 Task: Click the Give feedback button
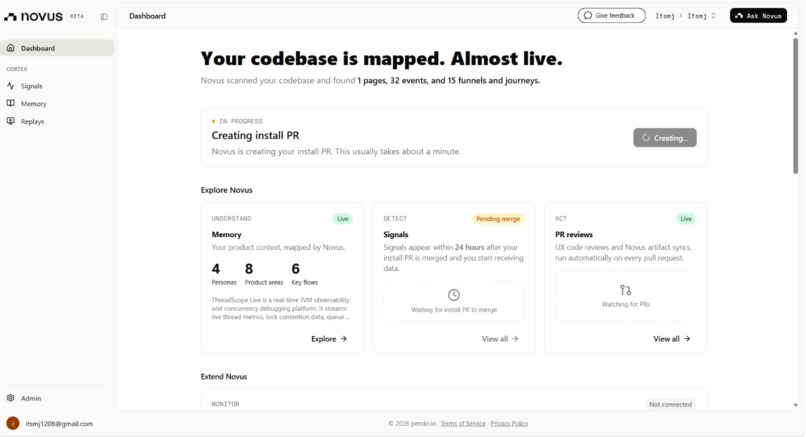pos(611,15)
